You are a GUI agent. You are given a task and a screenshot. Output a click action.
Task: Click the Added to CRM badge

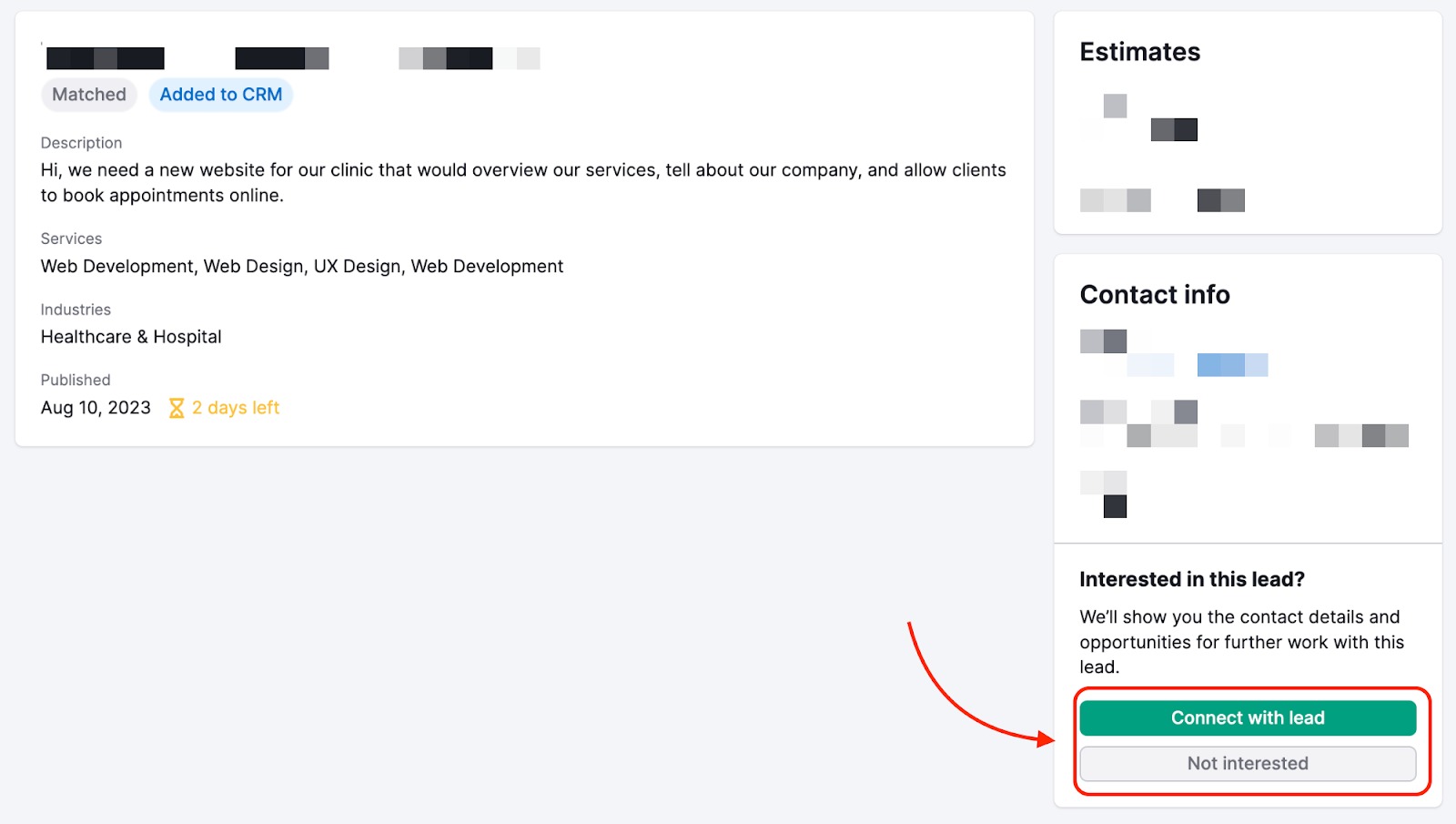coord(220,95)
